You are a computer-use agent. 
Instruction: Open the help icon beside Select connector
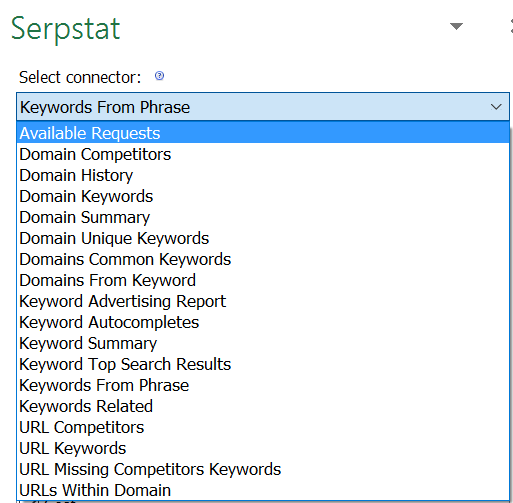(x=159, y=76)
